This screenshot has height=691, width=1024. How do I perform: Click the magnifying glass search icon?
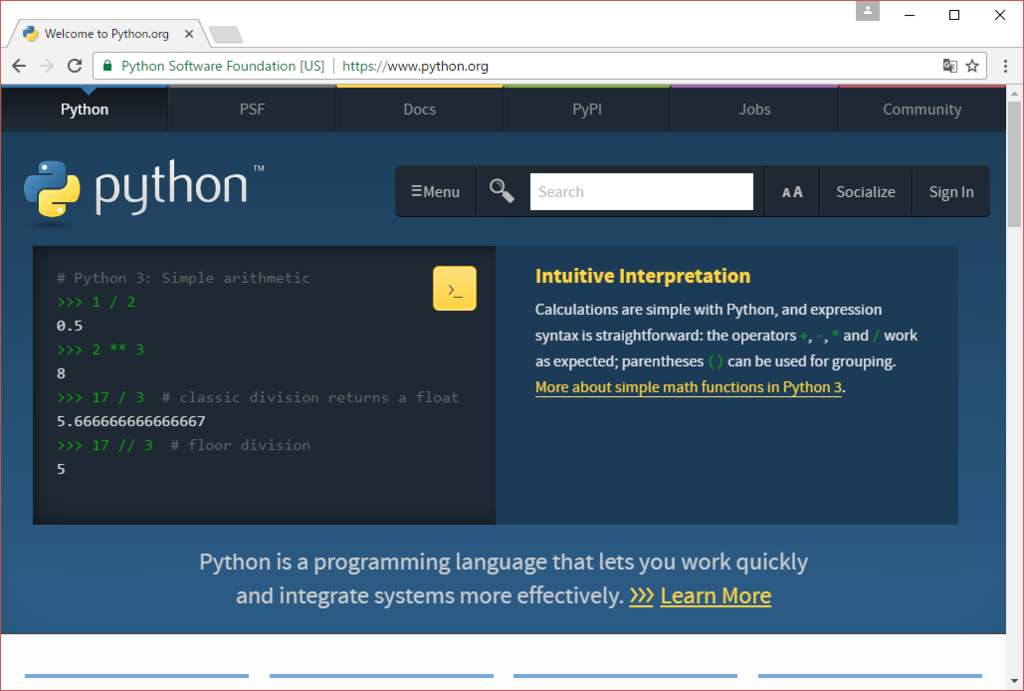tap(502, 191)
